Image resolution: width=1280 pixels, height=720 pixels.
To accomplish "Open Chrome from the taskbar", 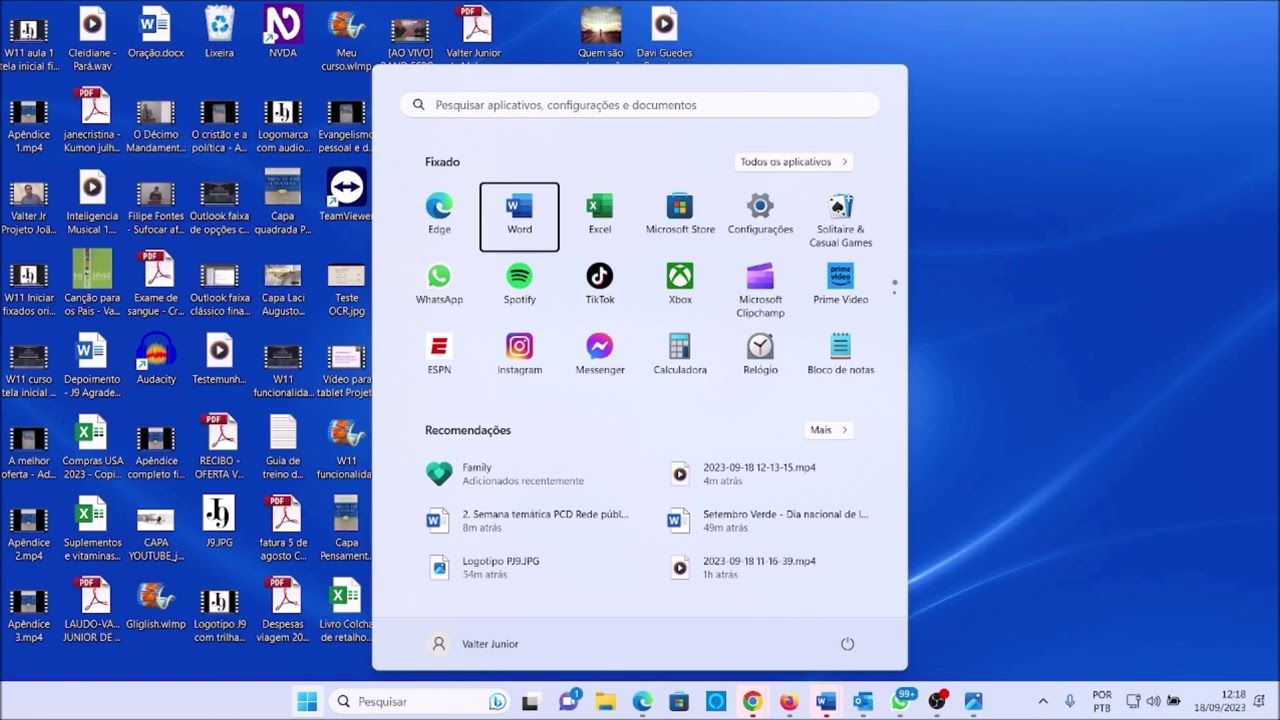I will pyautogui.click(x=752, y=701).
